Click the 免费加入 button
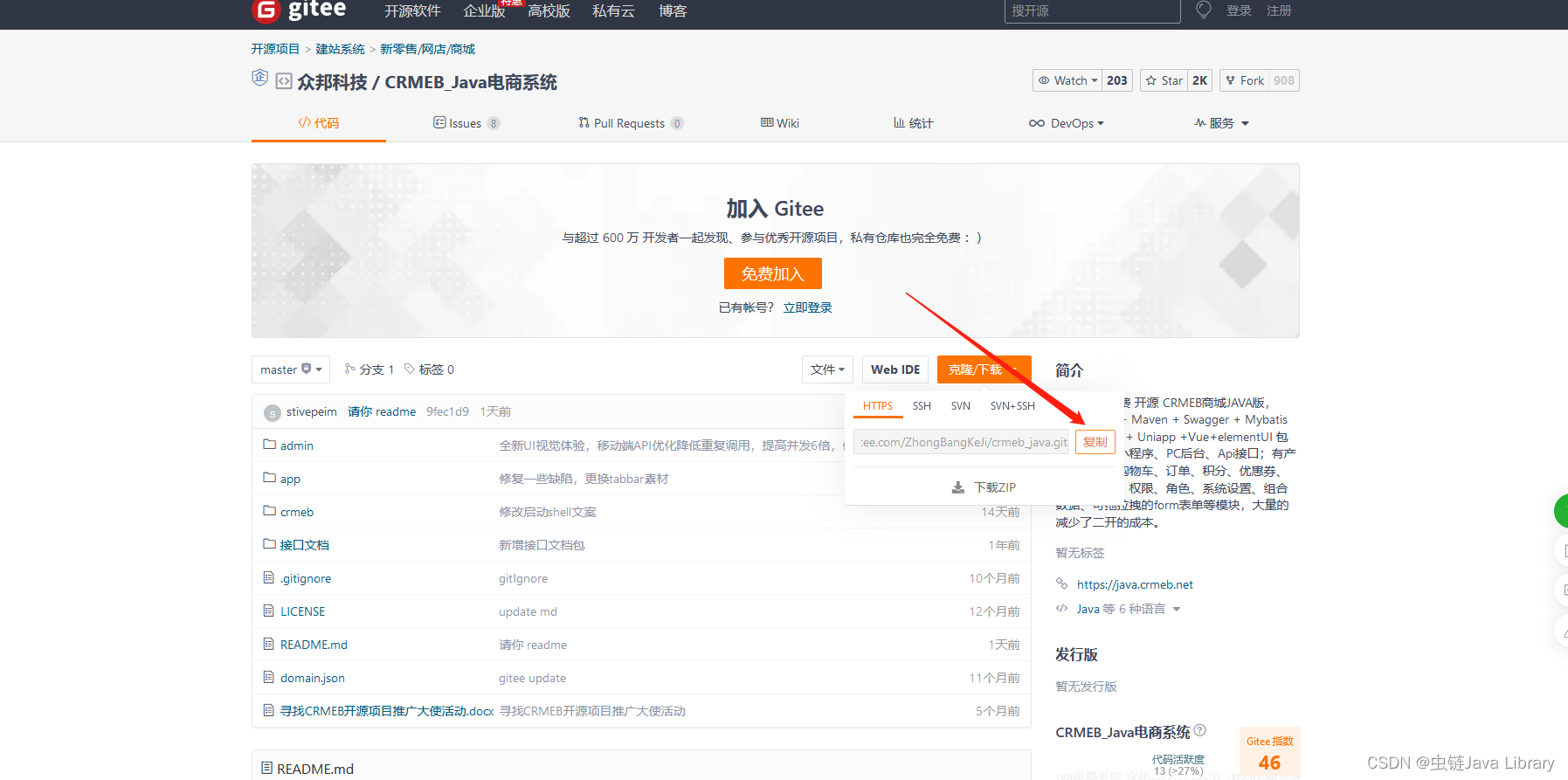1568x780 pixels. pyautogui.click(x=773, y=273)
